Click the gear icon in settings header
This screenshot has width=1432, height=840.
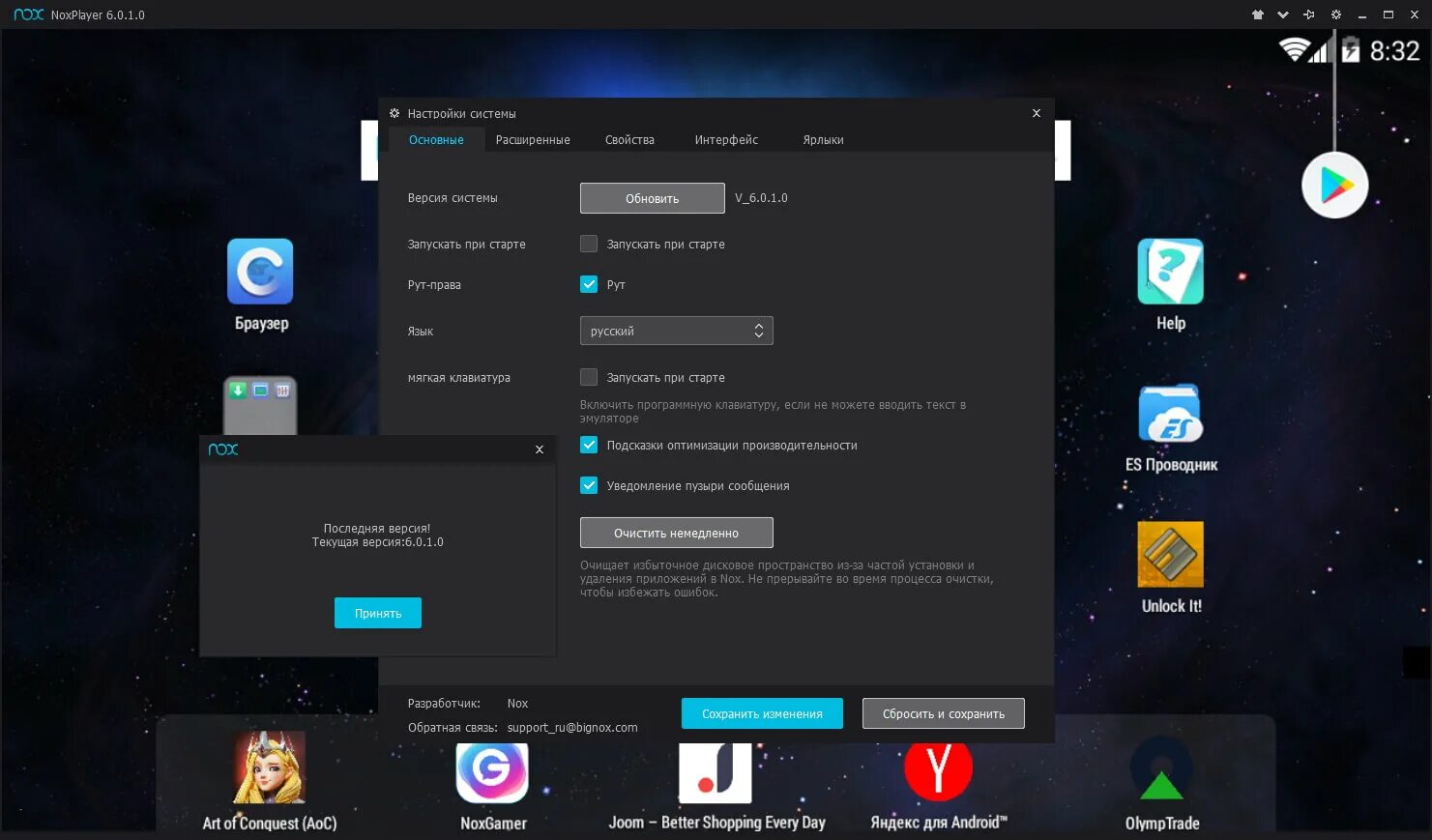[395, 113]
